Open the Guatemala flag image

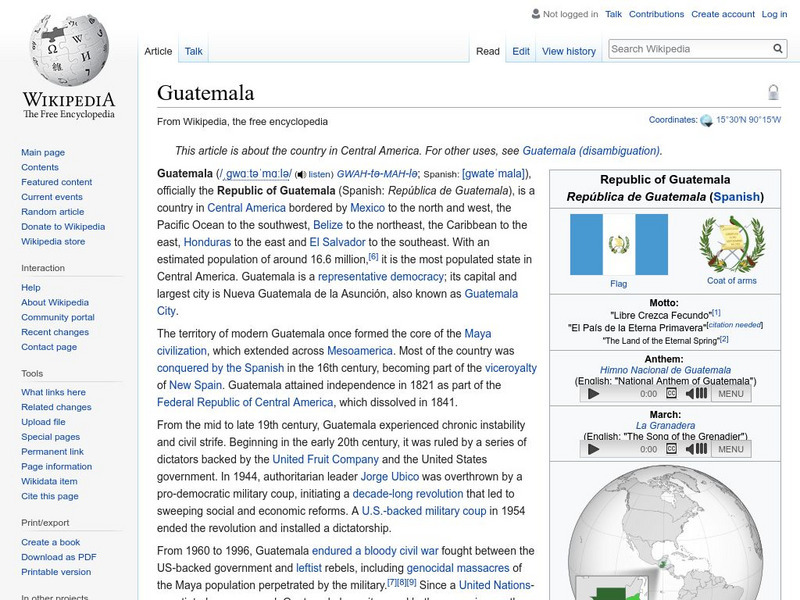619,244
